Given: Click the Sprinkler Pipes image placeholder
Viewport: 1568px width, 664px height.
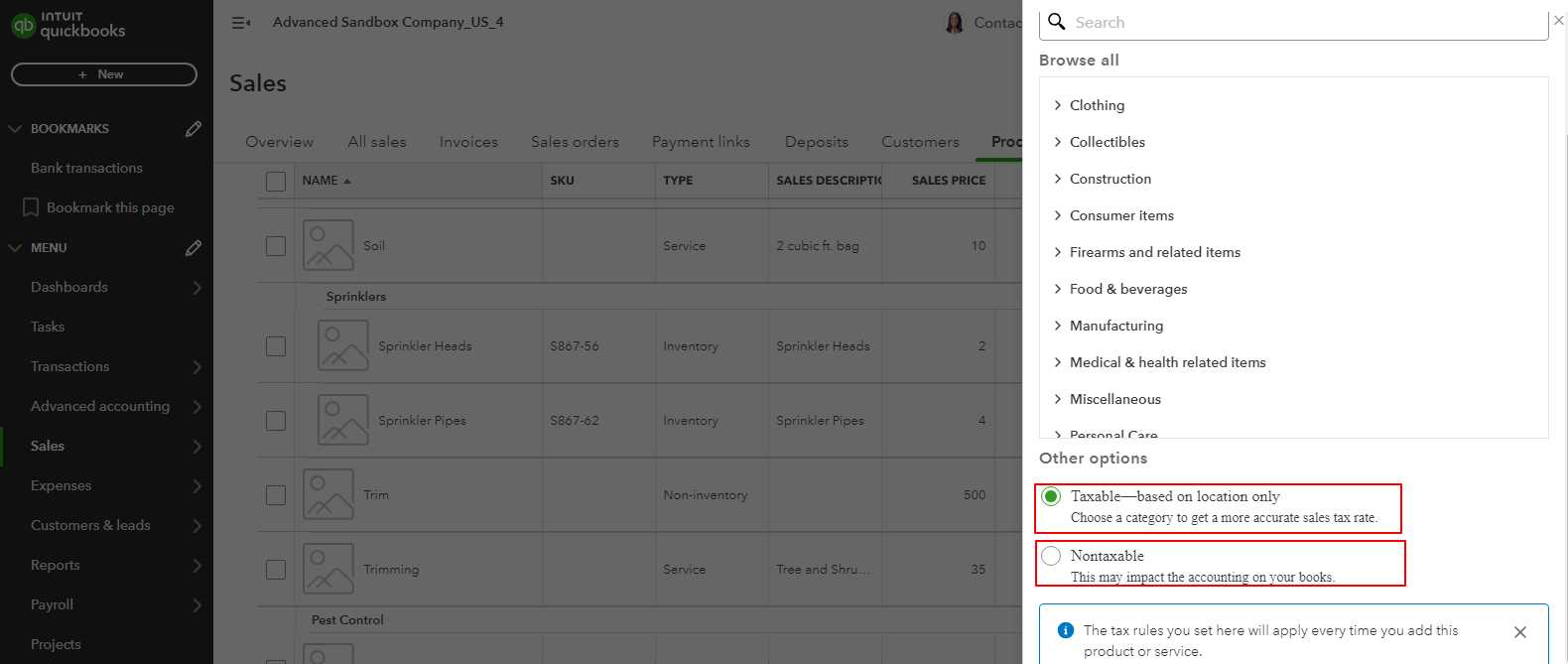Looking at the screenshot, I should pyautogui.click(x=343, y=420).
